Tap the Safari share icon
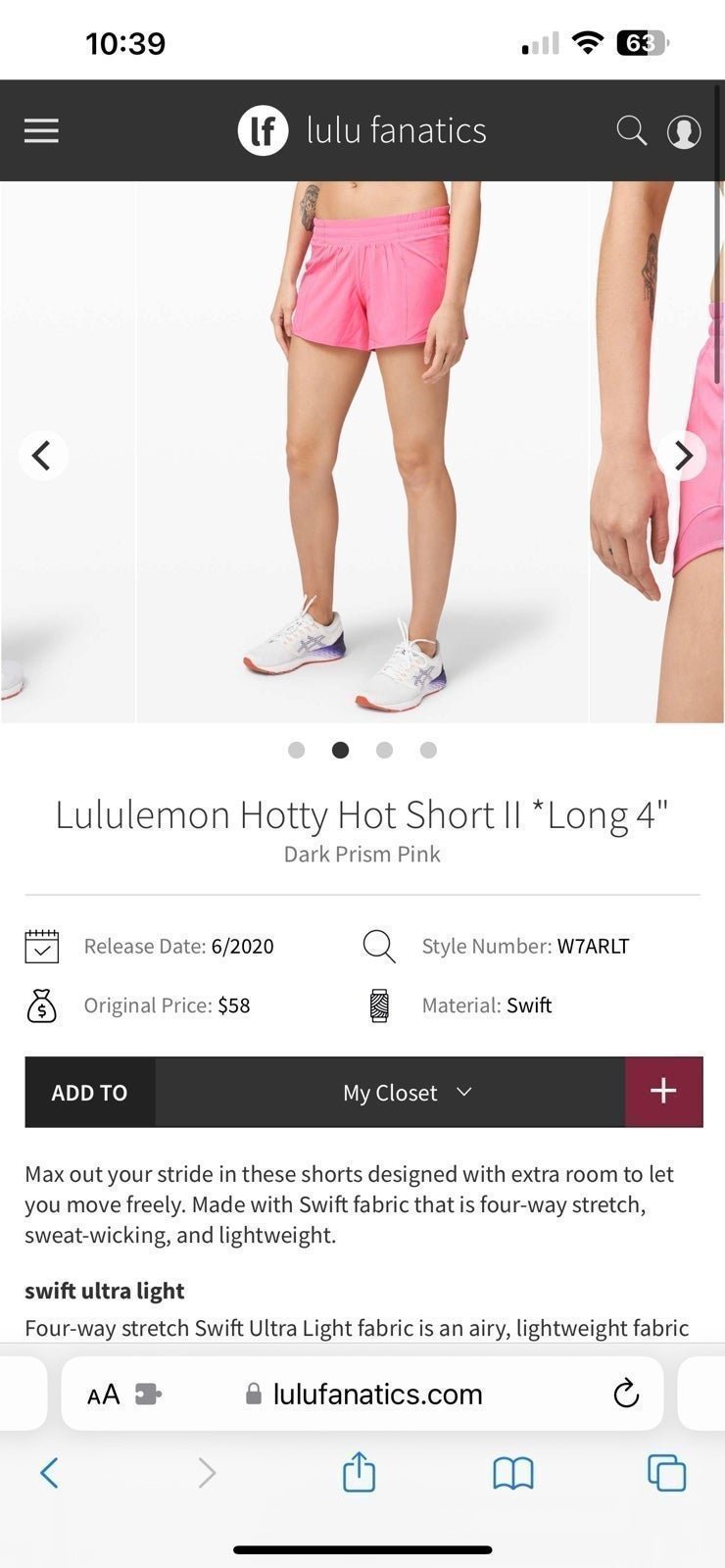The height and width of the screenshot is (1568, 725). [359, 1471]
